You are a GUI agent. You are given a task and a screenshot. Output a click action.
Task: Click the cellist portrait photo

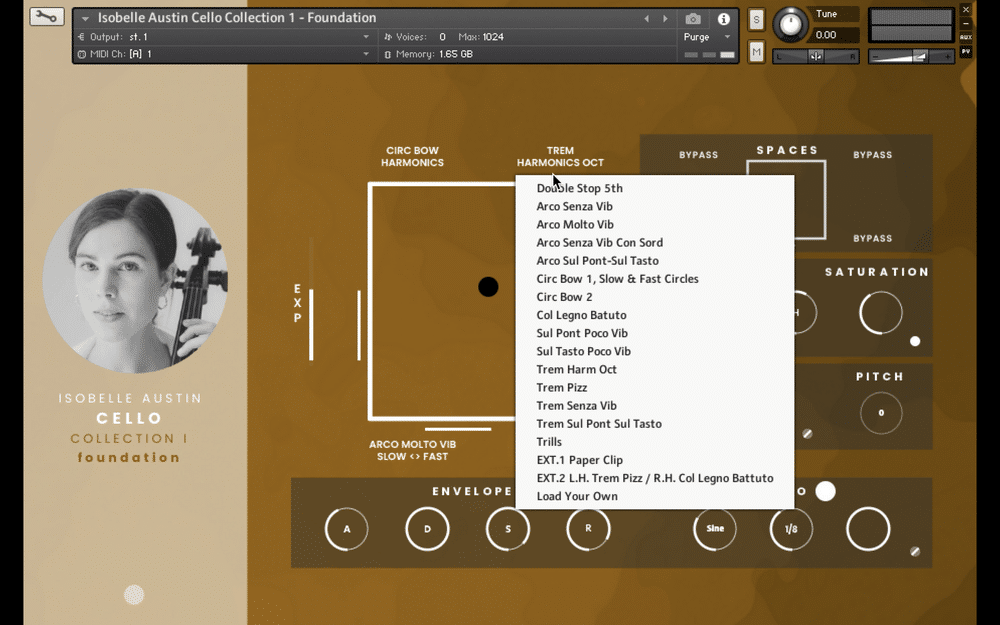(x=135, y=281)
